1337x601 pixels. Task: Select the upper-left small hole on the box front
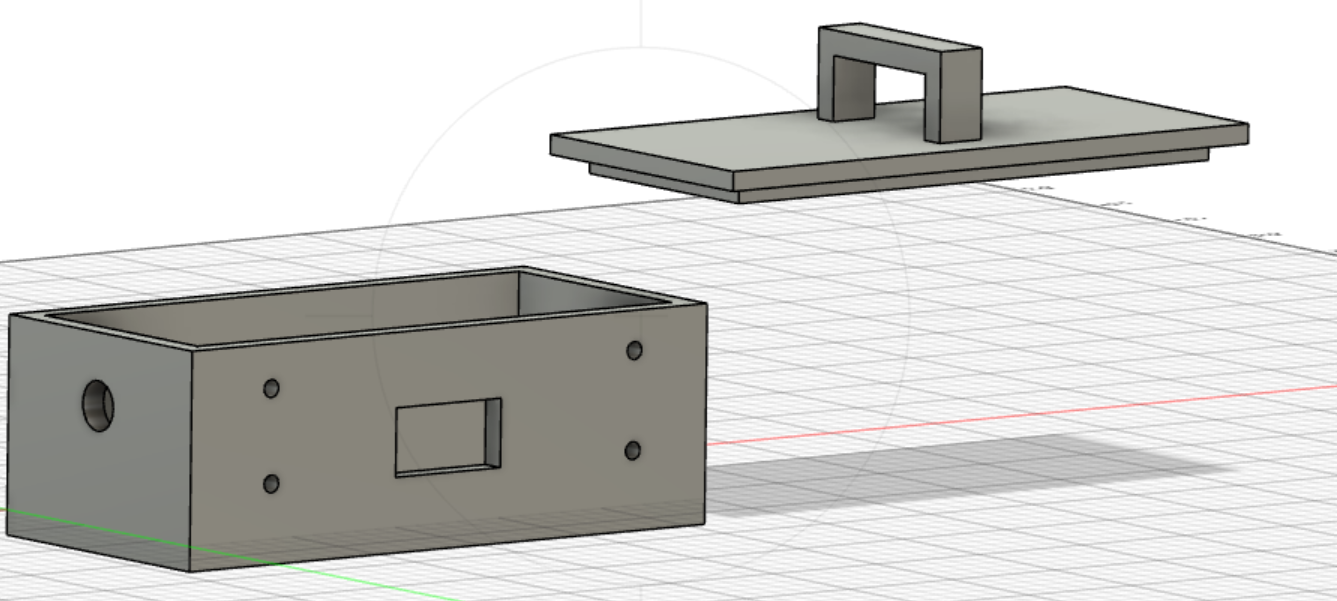271,388
